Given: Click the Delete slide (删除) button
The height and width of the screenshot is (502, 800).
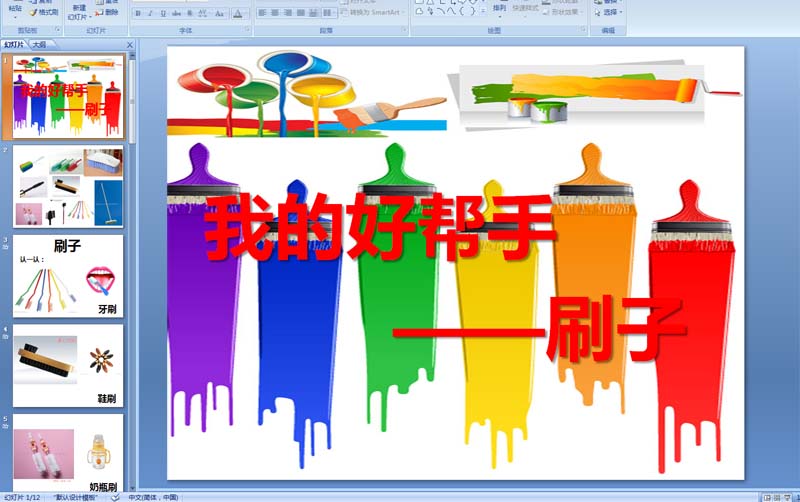Looking at the screenshot, I should tap(107, 12).
